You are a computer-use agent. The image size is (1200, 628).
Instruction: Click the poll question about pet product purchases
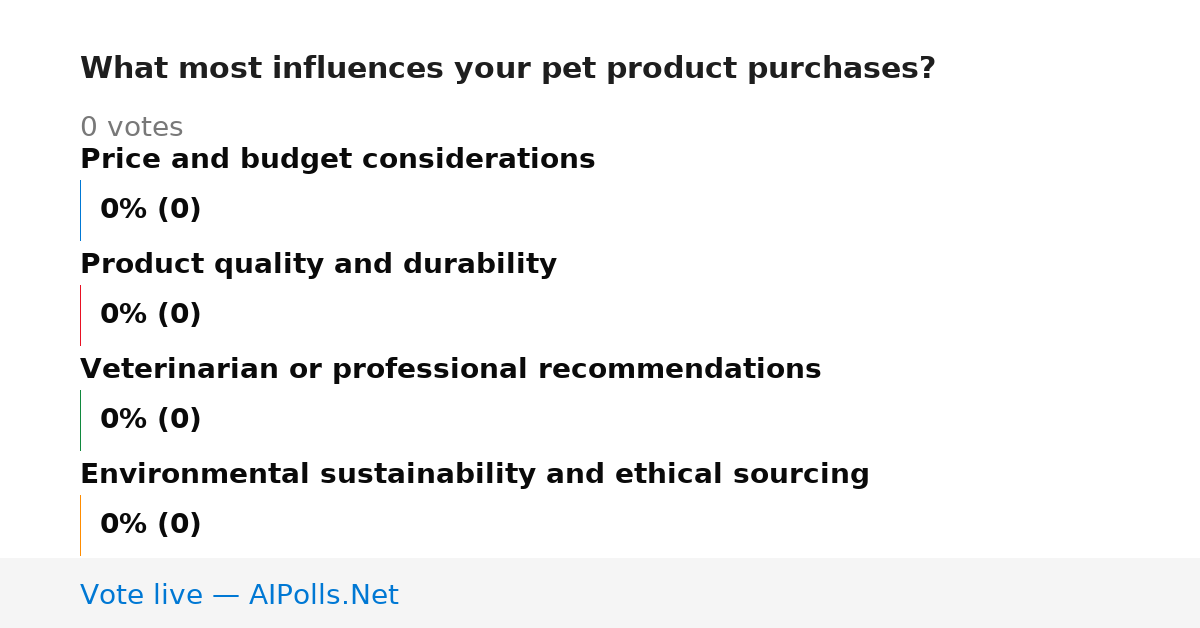point(508,69)
